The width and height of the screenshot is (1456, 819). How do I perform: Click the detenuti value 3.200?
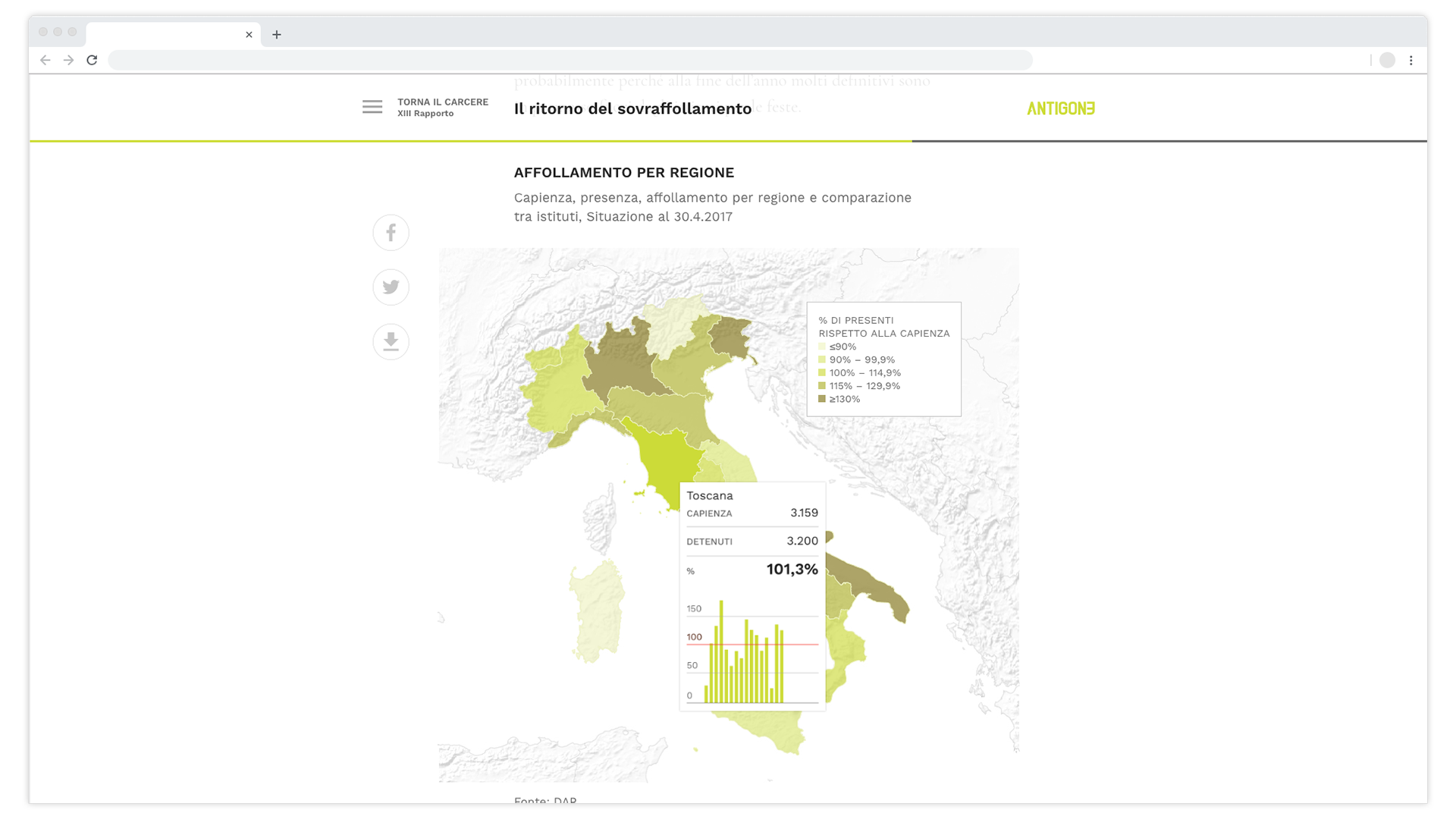[x=802, y=541]
